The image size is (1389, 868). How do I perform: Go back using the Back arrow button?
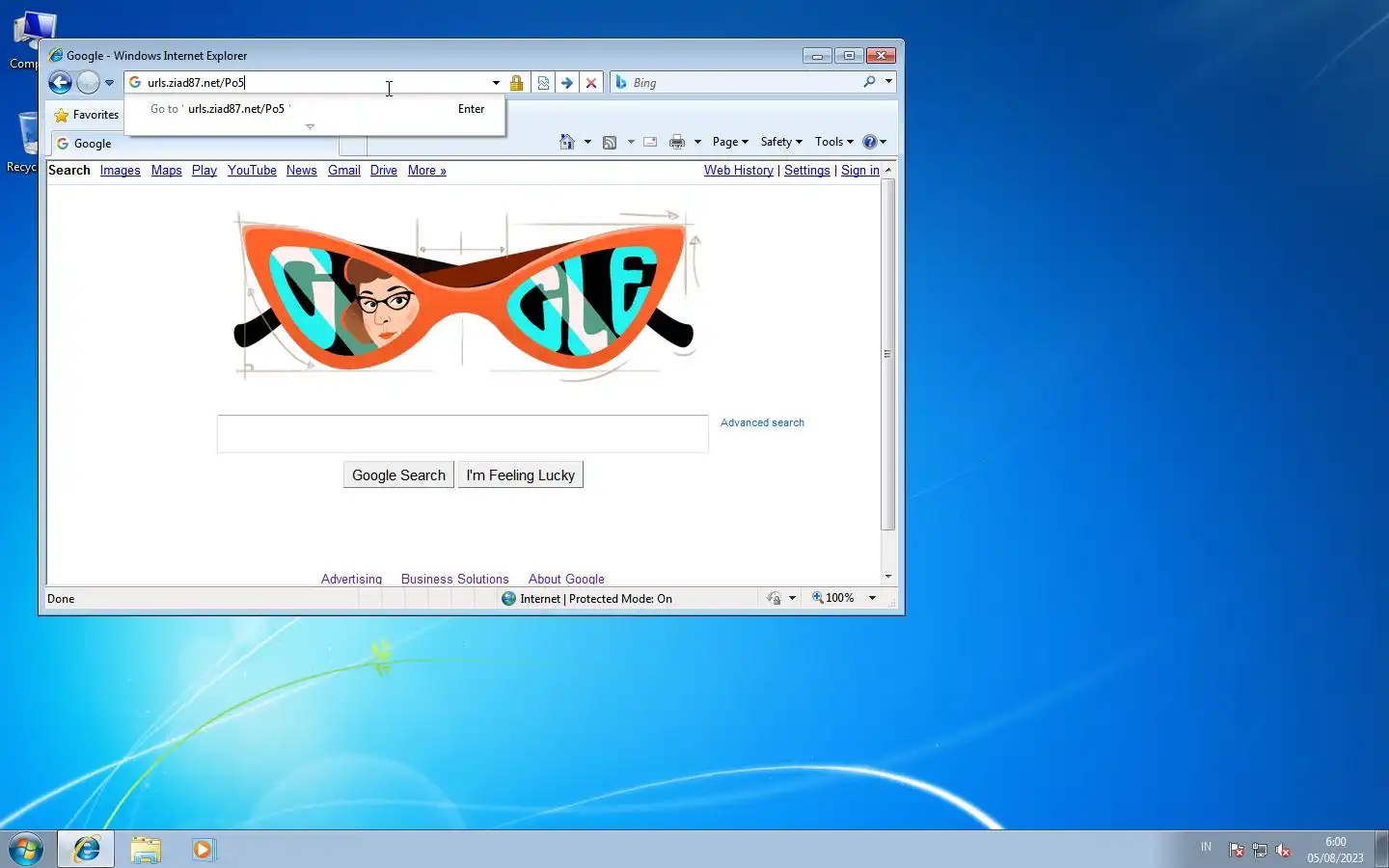coord(60,83)
